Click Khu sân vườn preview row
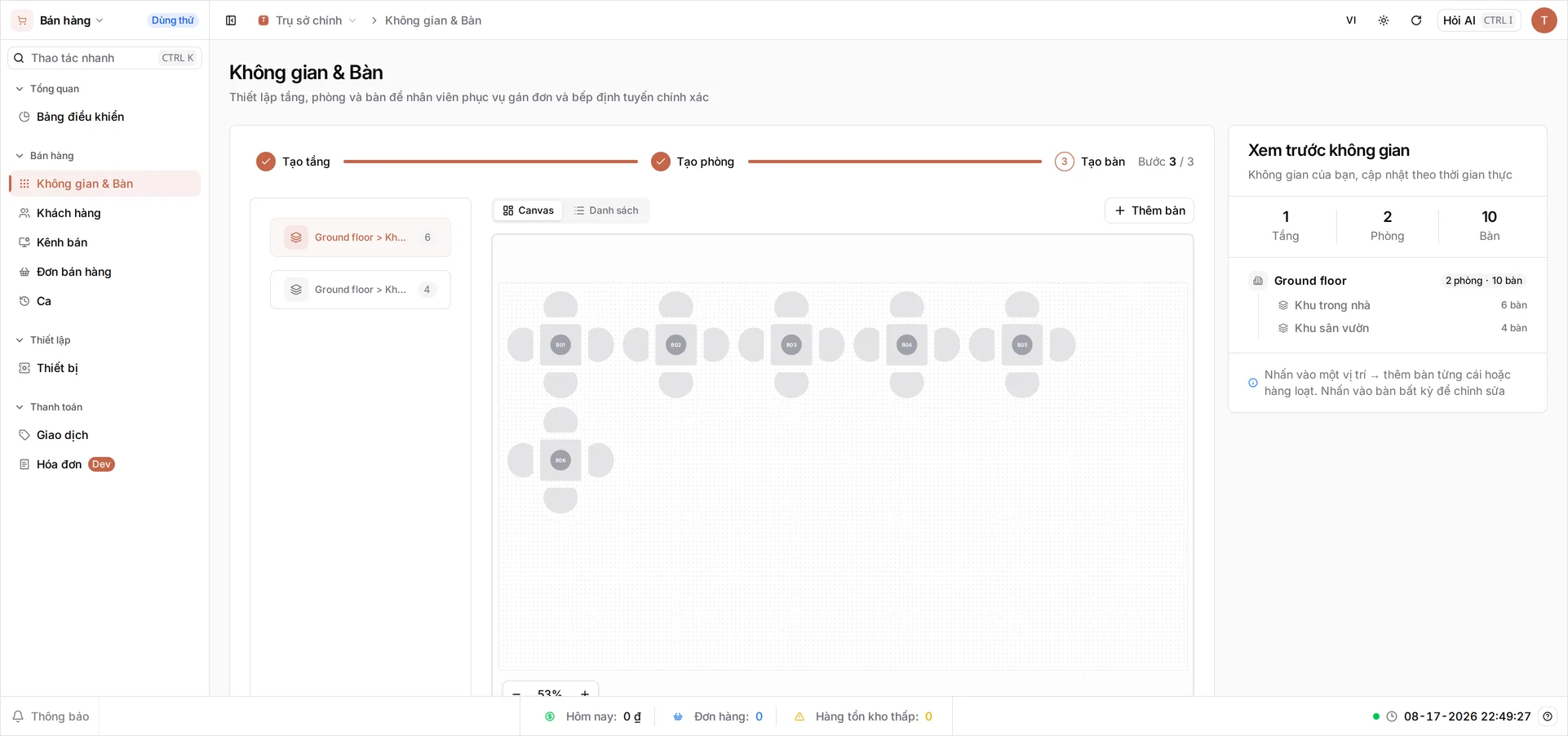 [x=1402, y=328]
